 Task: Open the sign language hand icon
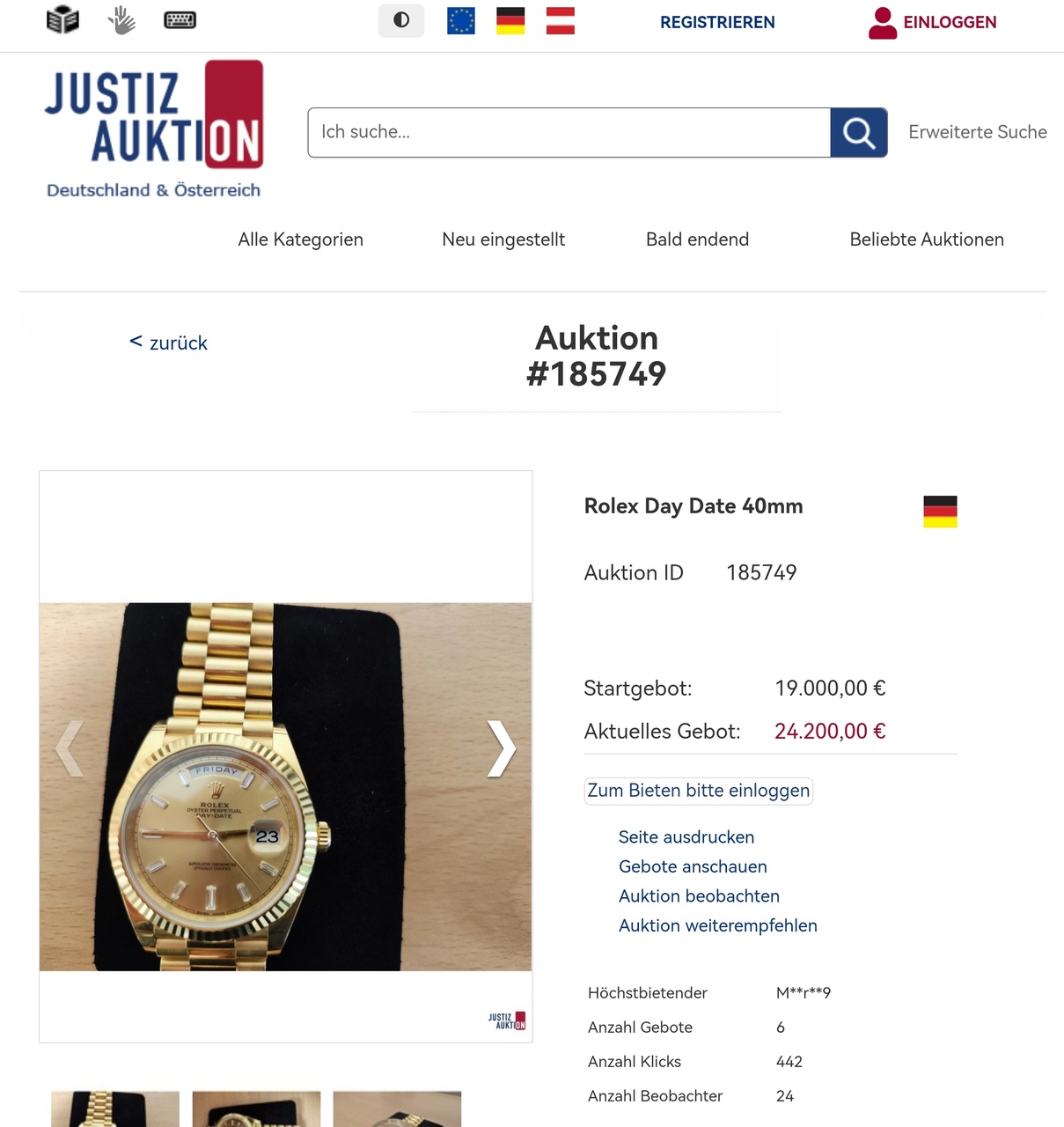(121, 19)
